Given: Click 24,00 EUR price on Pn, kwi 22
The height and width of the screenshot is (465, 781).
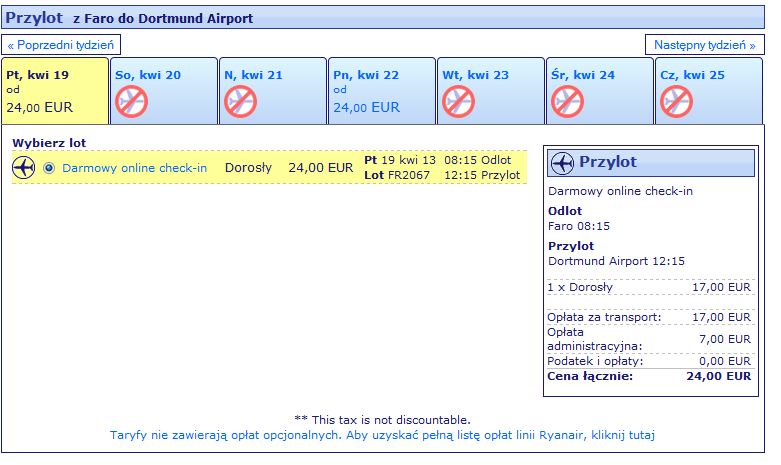Looking at the screenshot, I should click(367, 108).
